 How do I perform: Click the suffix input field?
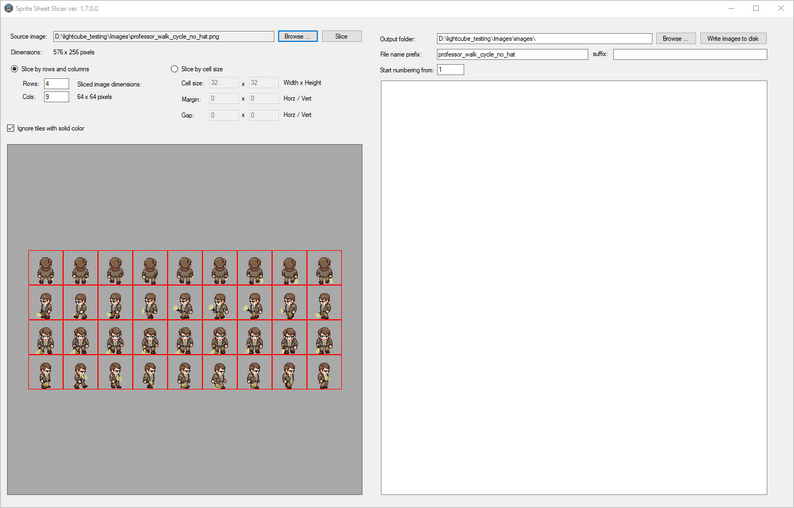pyautogui.click(x=690, y=54)
